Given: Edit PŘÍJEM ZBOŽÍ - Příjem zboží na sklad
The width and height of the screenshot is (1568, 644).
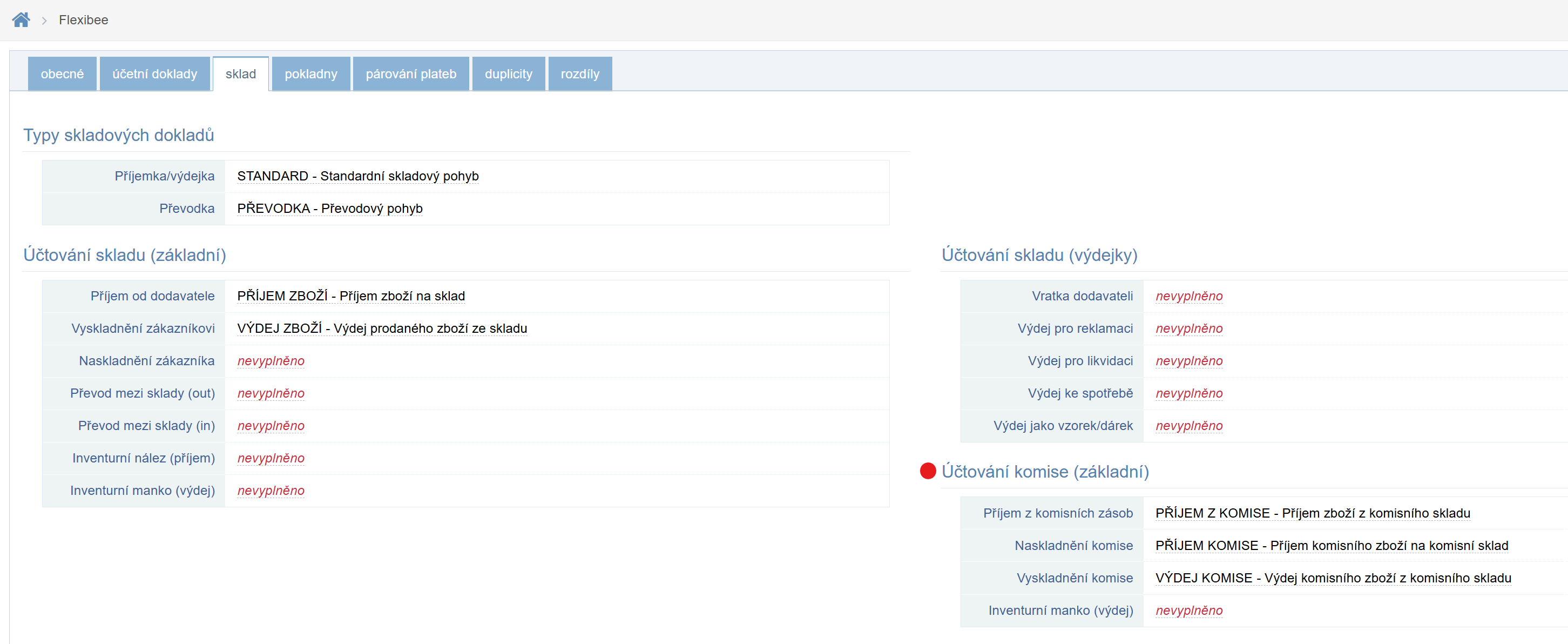Looking at the screenshot, I should point(350,296).
